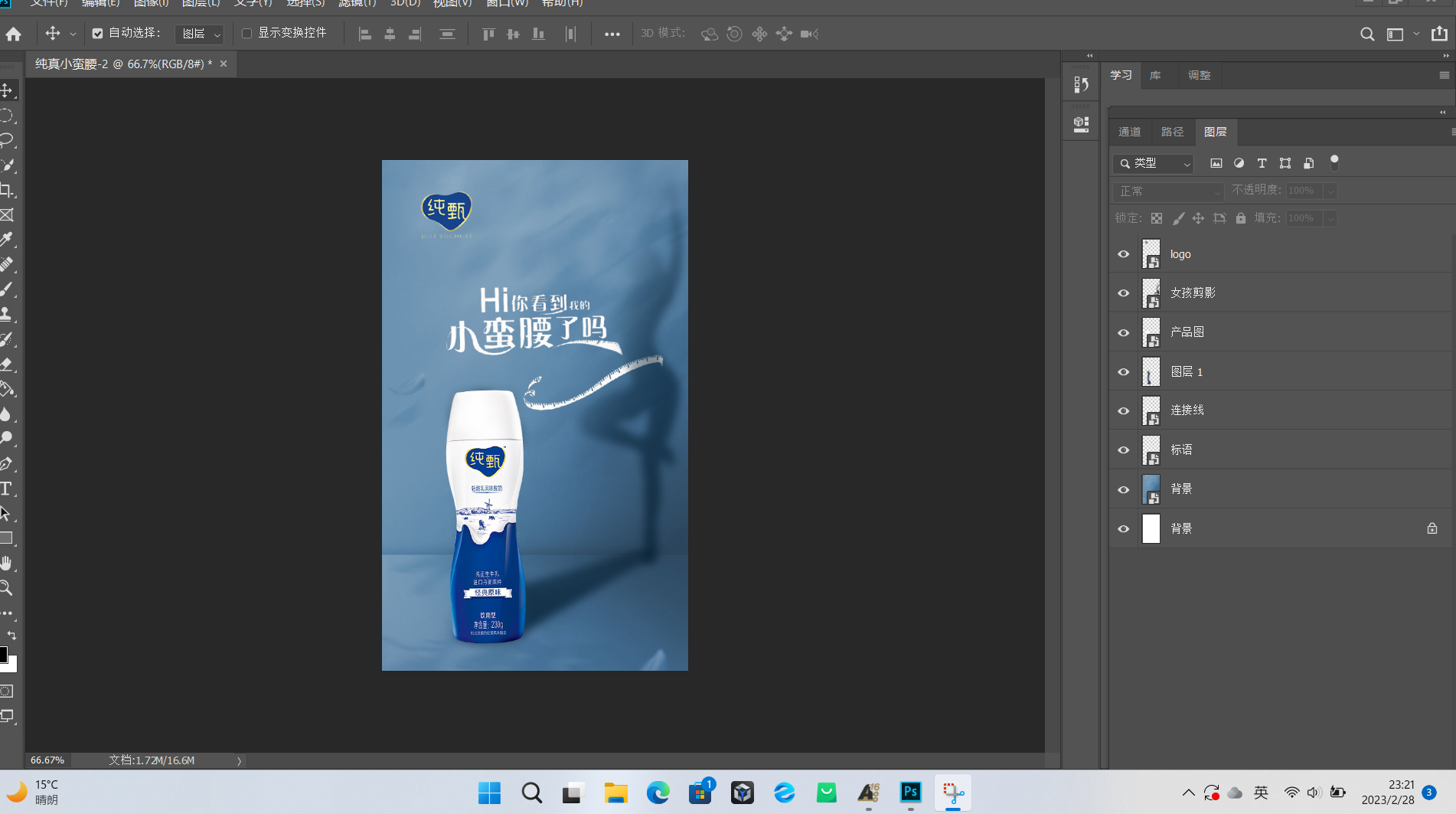This screenshot has width=1456, height=814.
Task: Select the Move tool in toolbox
Action: coord(6,90)
